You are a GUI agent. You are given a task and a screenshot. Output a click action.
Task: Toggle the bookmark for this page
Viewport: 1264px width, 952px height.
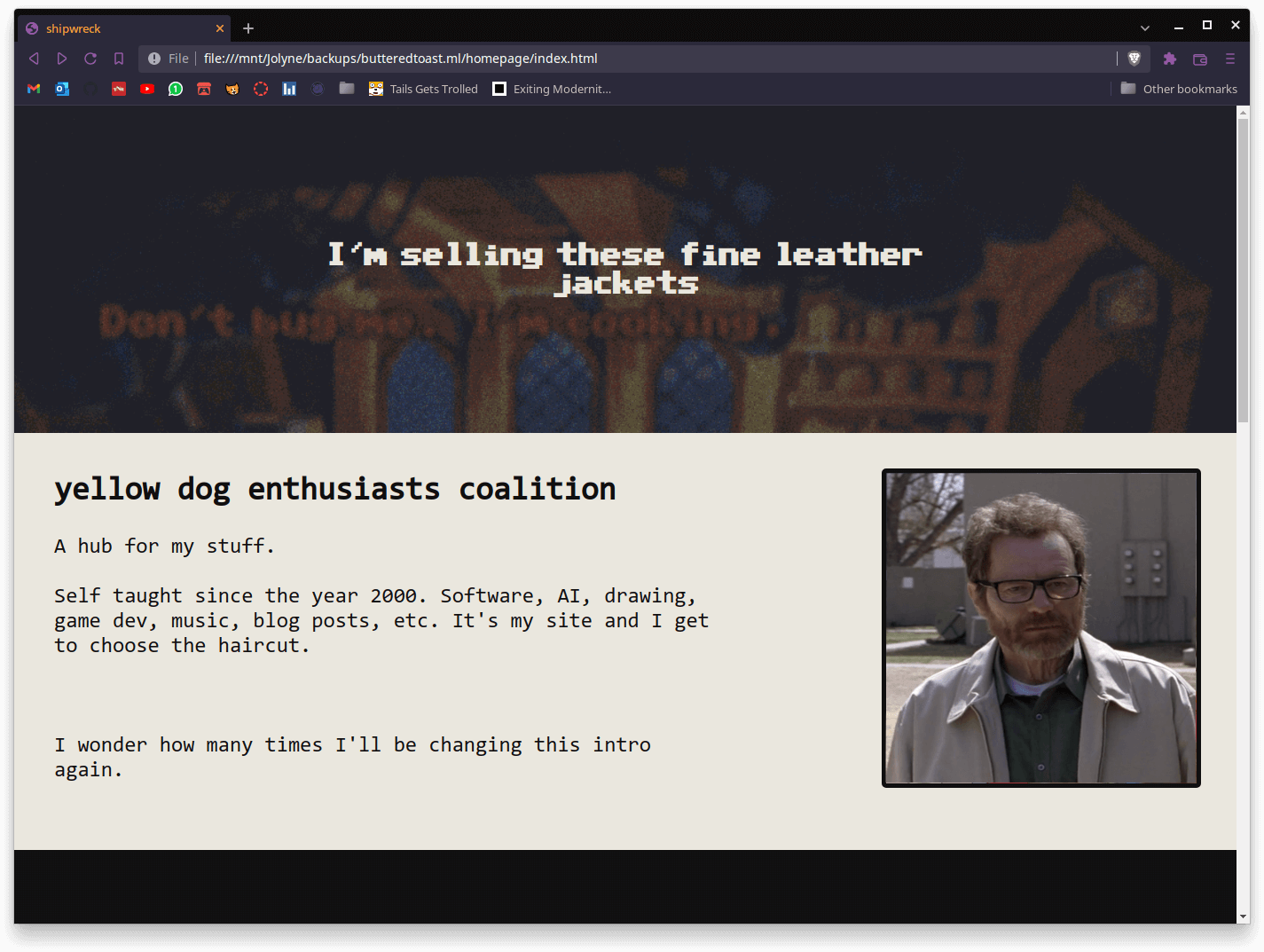[119, 59]
